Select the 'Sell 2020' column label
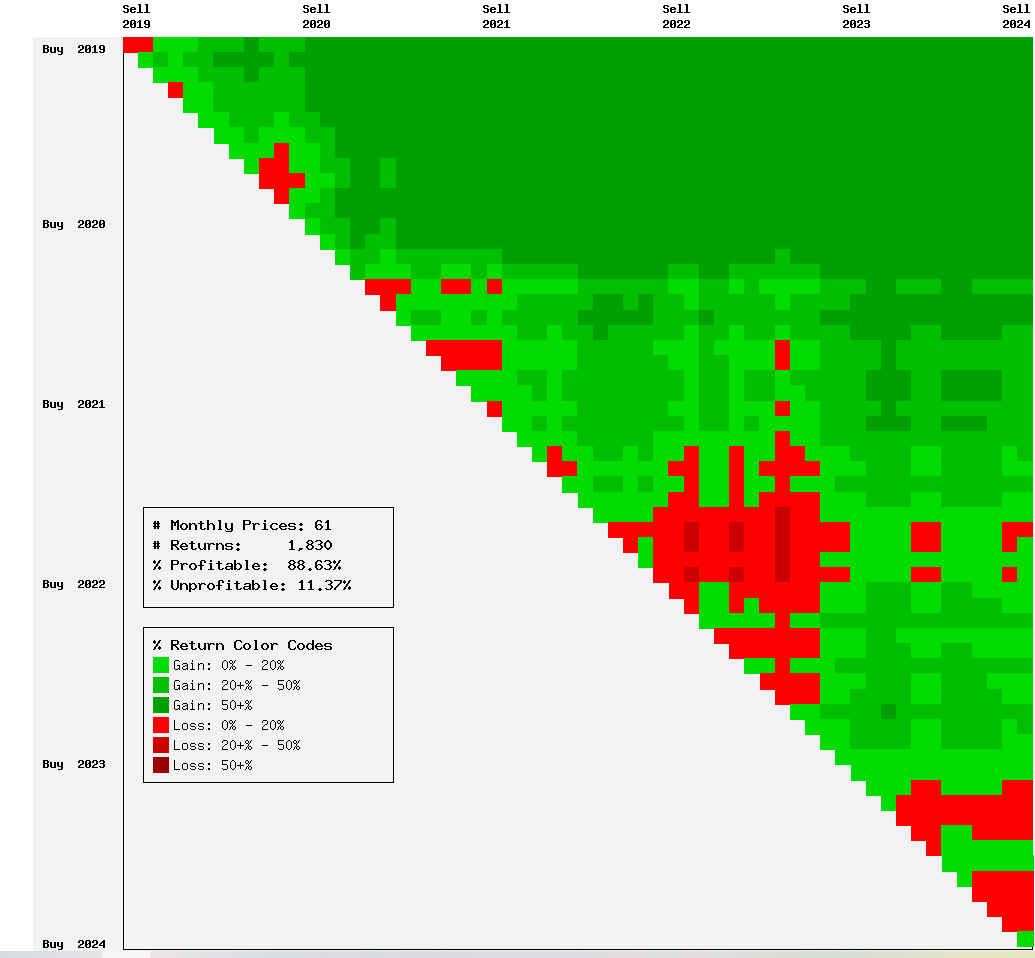 [316, 16]
